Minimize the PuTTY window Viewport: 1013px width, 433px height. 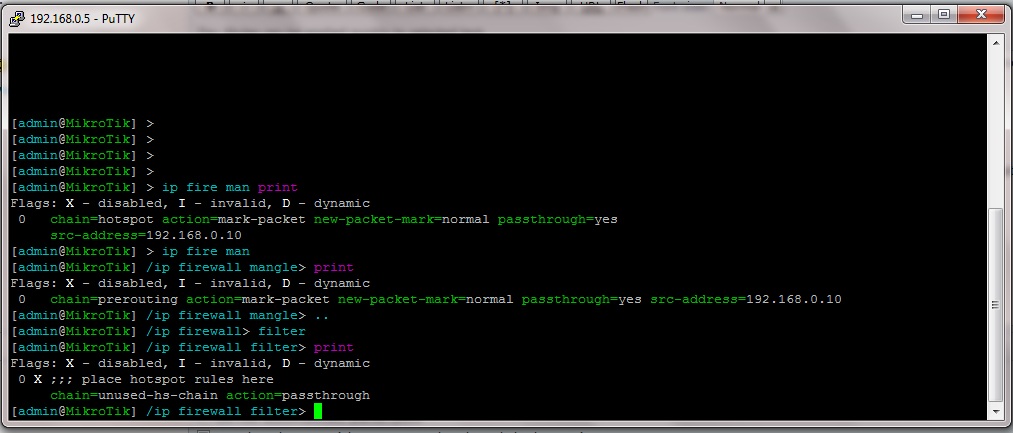pyautogui.click(x=915, y=15)
